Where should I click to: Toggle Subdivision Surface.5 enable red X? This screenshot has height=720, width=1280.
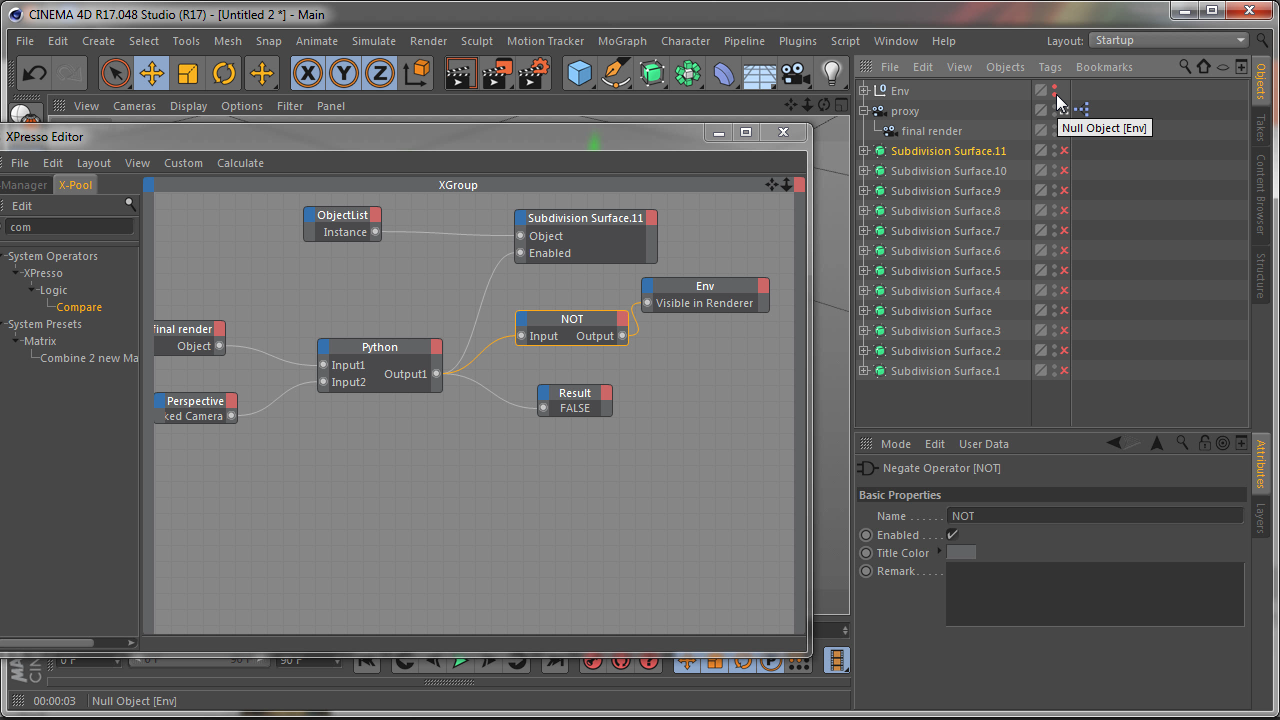coord(1065,271)
